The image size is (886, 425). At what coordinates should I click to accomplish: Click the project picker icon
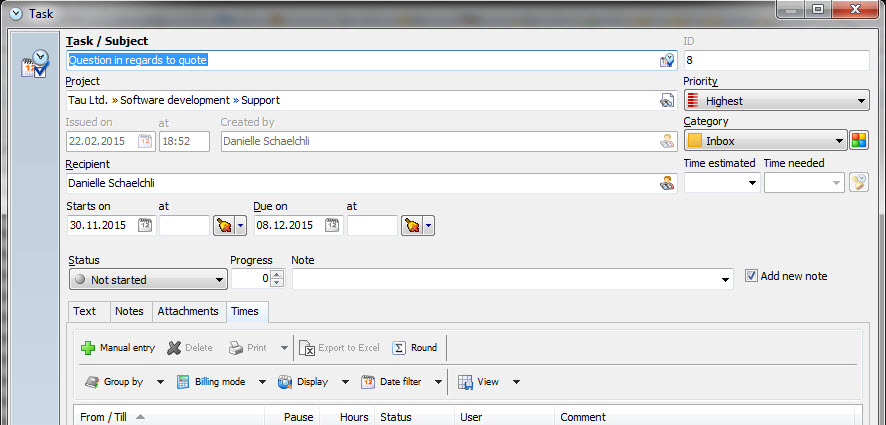667,100
